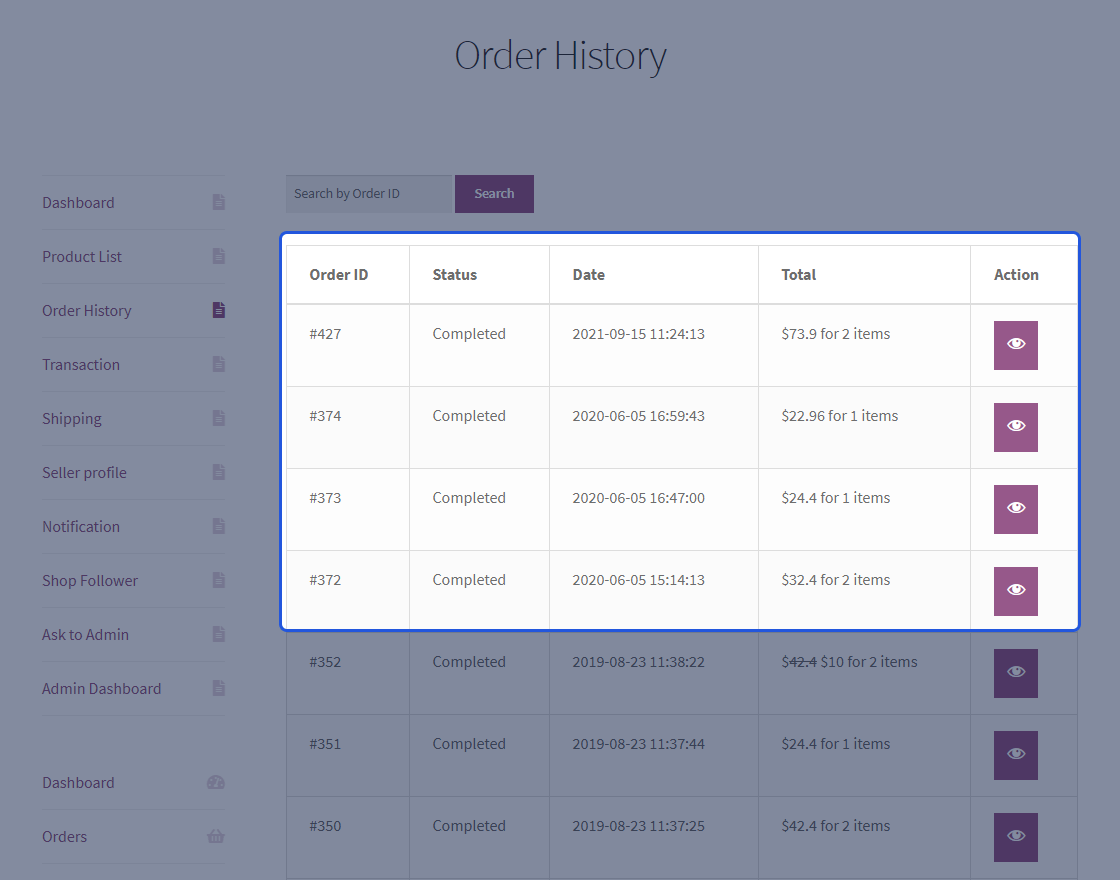Open the Product List menu item

click(x=82, y=256)
